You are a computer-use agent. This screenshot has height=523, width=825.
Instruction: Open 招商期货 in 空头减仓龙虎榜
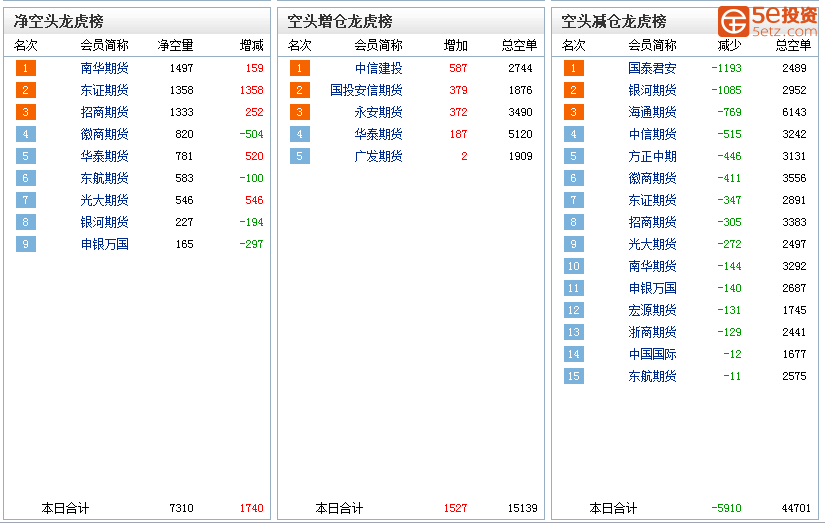[x=652, y=223]
